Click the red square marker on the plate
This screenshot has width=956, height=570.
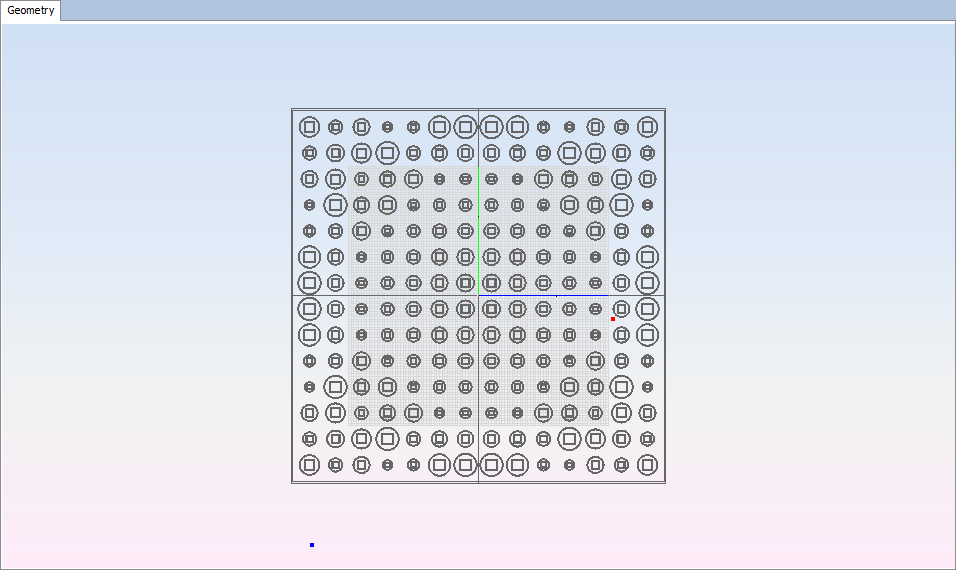(x=613, y=319)
